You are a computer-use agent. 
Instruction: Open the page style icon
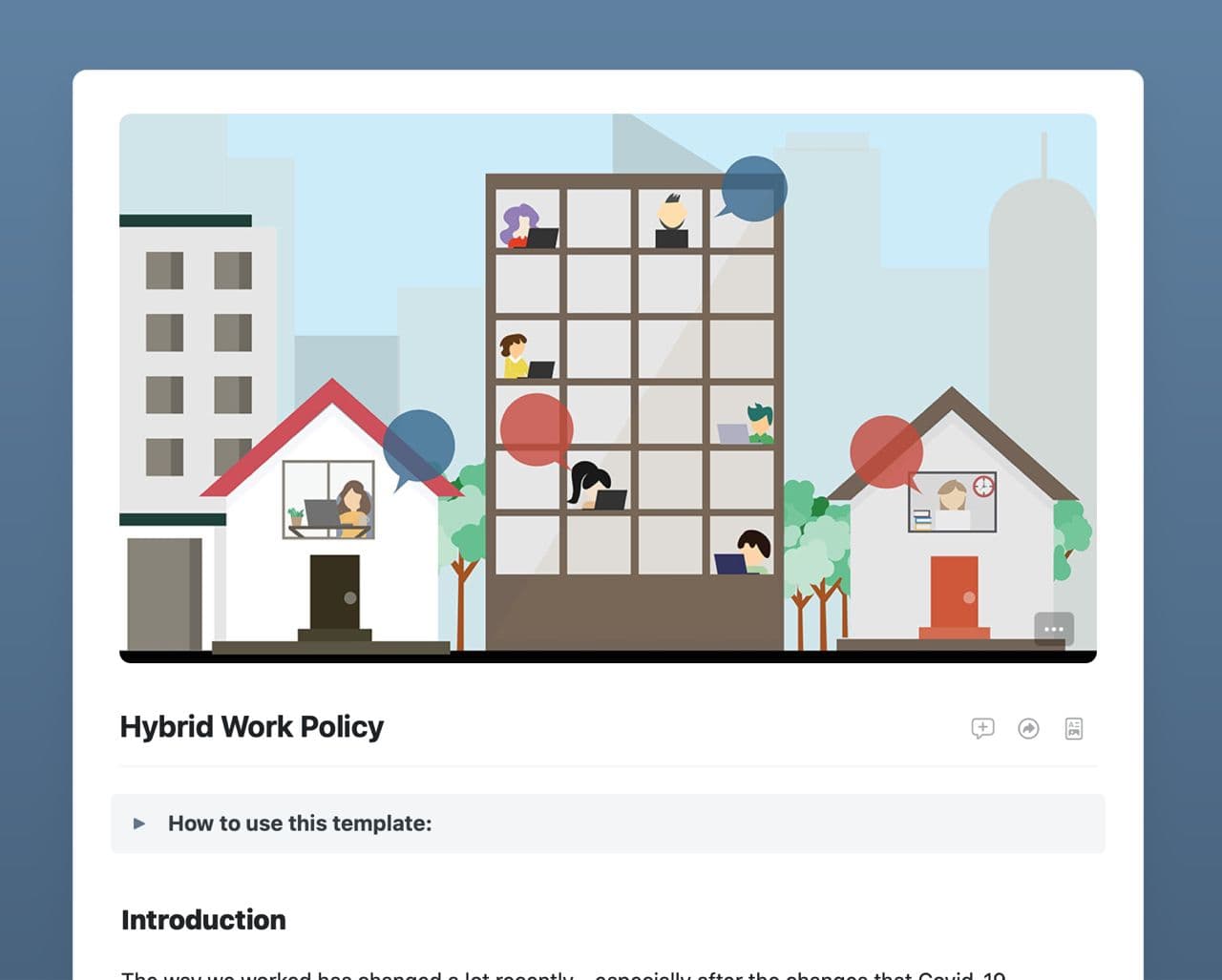point(1074,729)
